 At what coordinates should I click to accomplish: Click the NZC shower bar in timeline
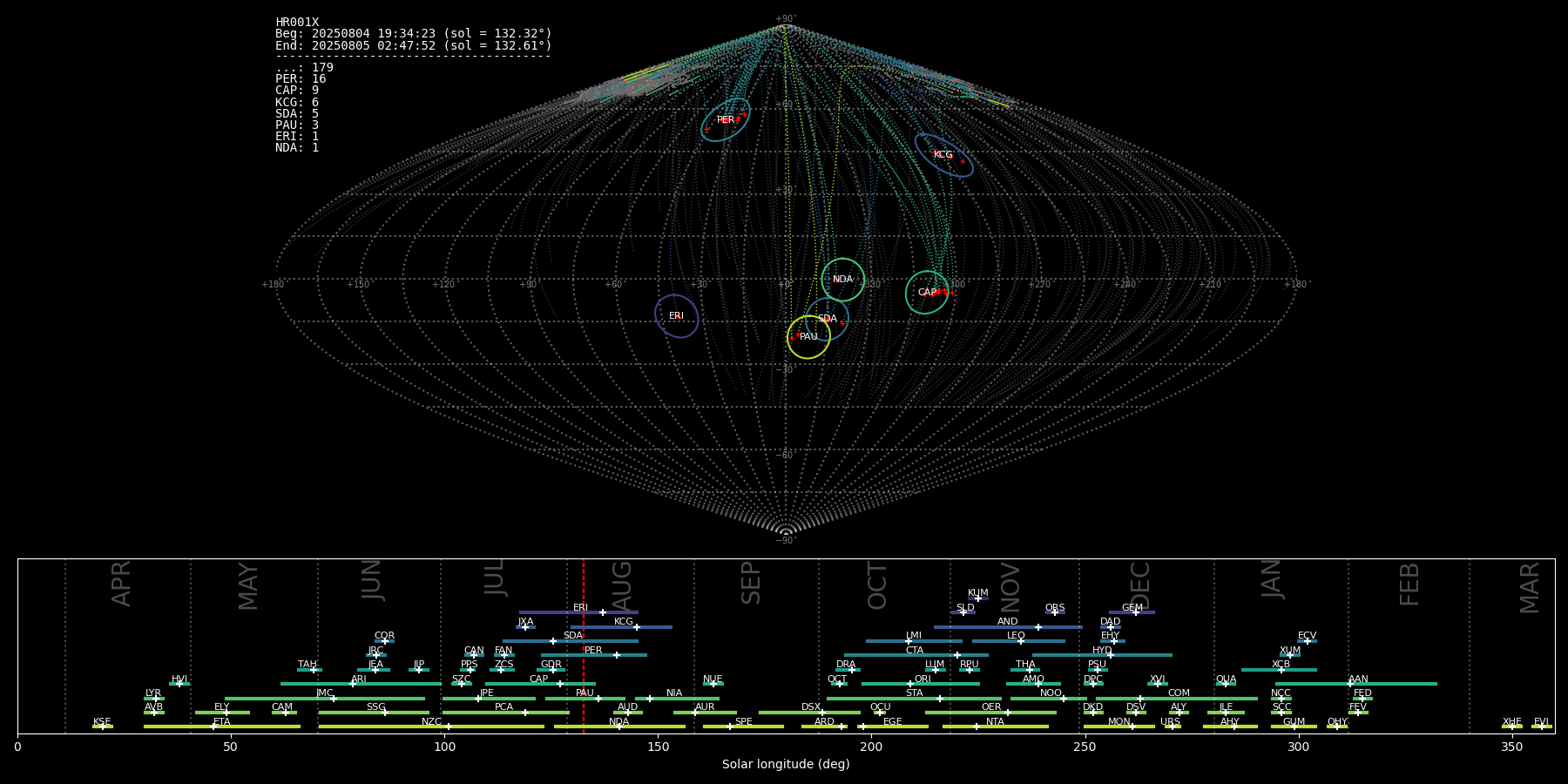(x=431, y=727)
